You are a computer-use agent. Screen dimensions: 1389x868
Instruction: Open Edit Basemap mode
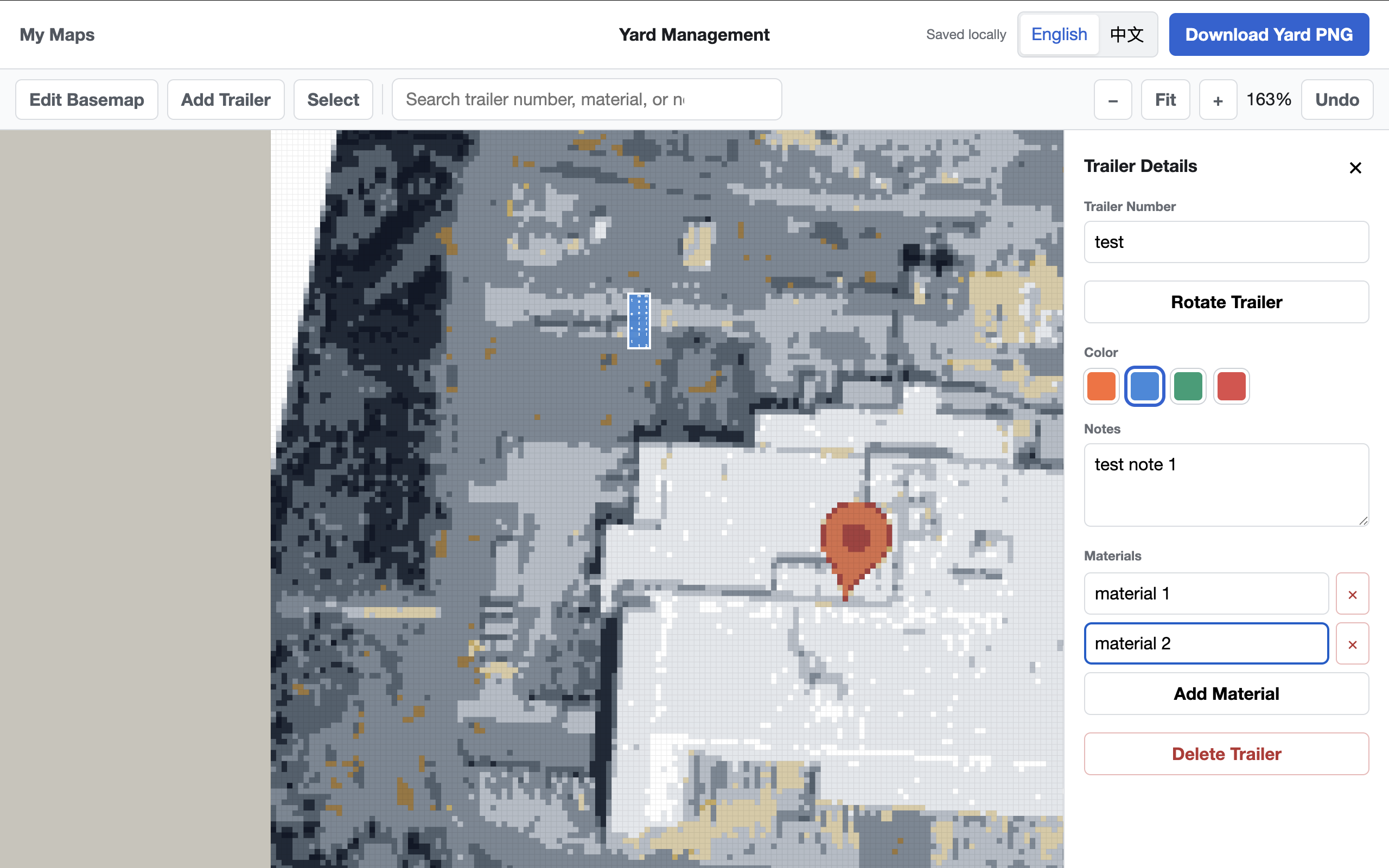[87, 100]
